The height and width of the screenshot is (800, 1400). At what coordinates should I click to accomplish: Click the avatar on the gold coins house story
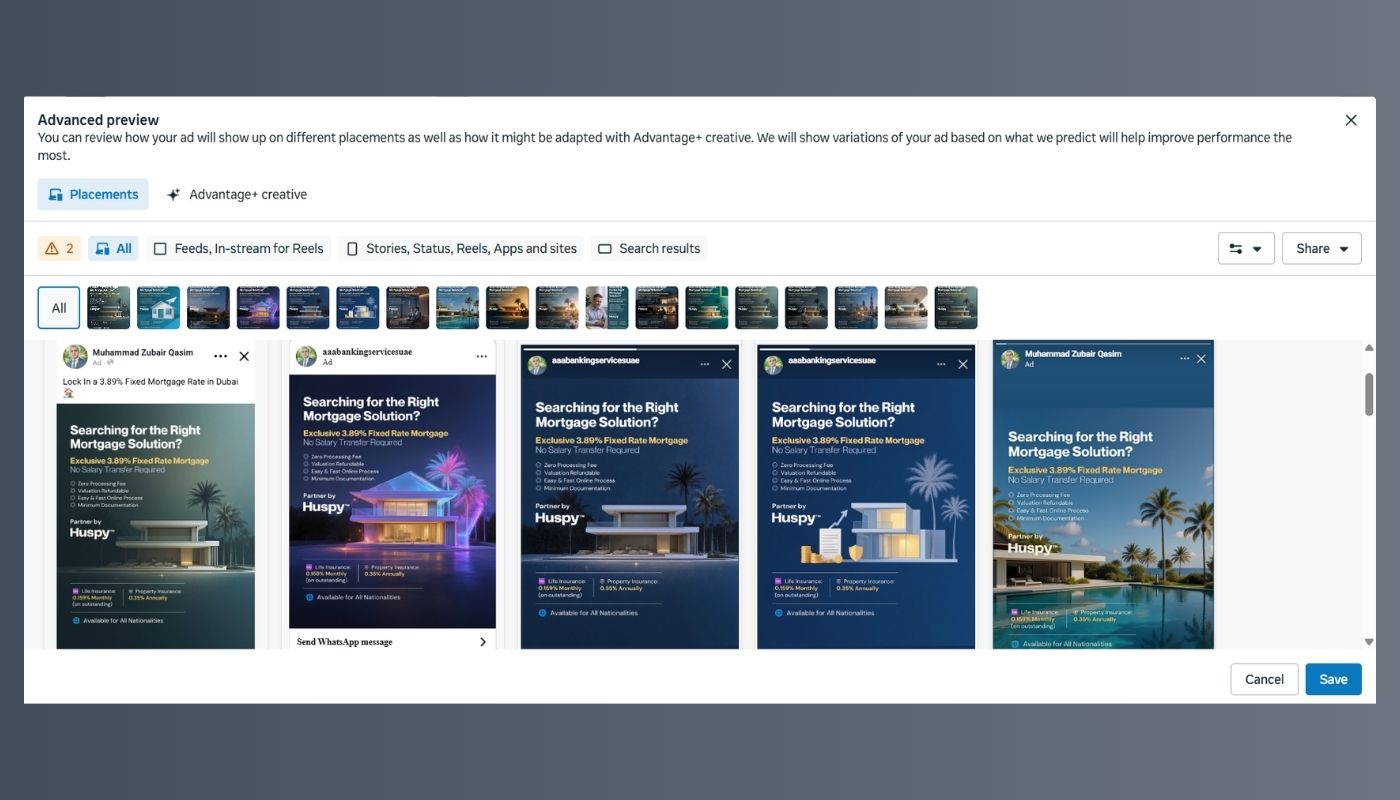pyautogui.click(x=773, y=365)
